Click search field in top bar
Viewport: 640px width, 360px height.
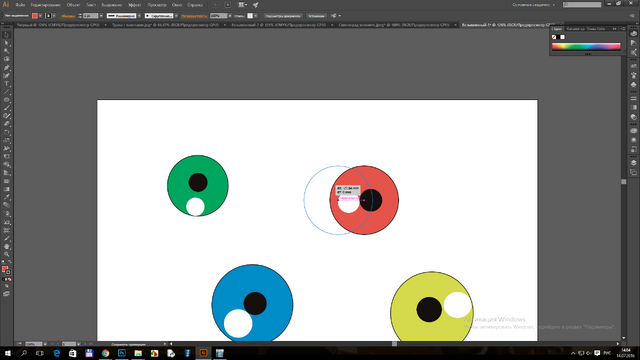(582, 4)
